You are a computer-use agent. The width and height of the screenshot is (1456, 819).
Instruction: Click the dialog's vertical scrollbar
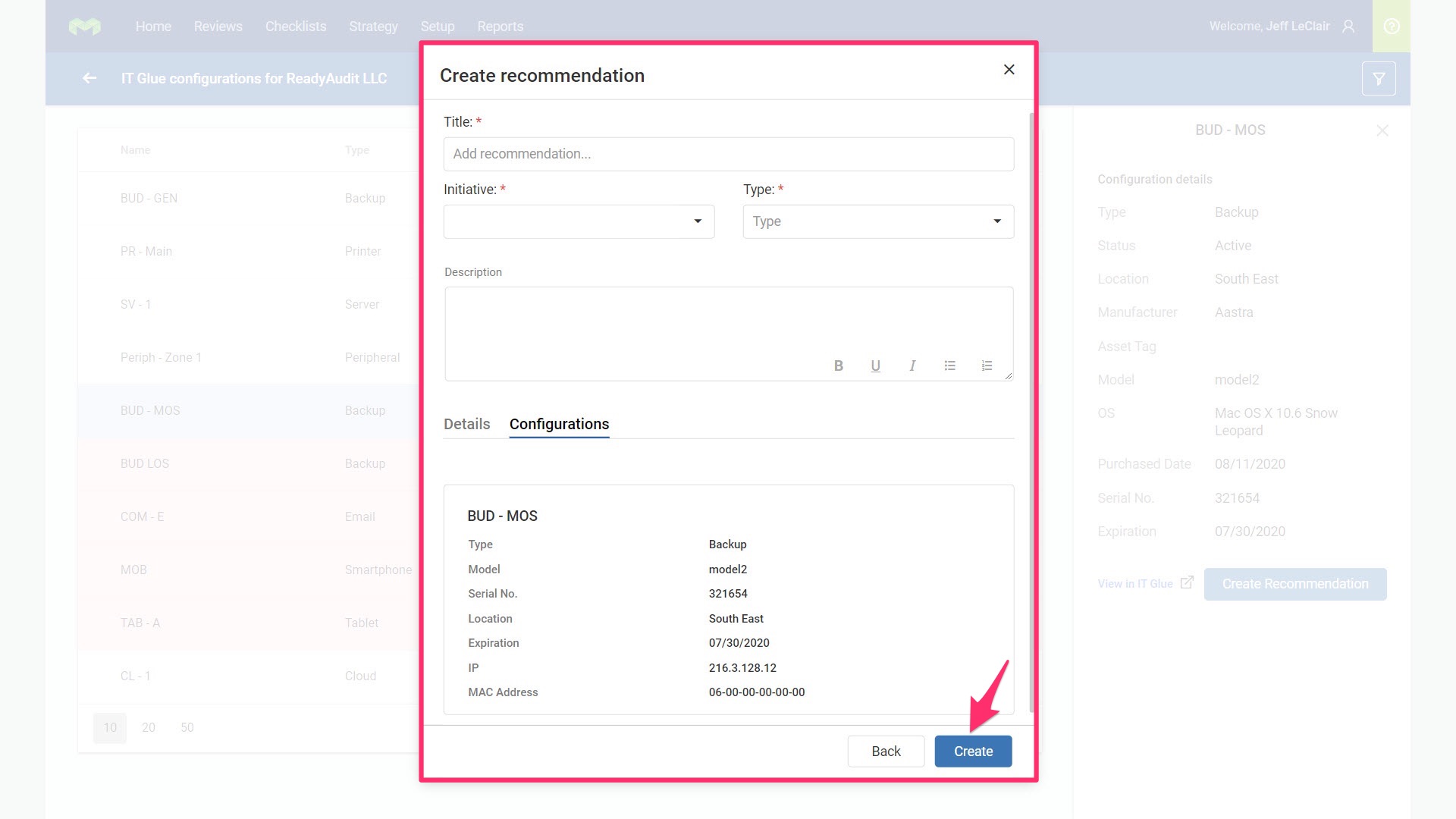pyautogui.click(x=1031, y=409)
